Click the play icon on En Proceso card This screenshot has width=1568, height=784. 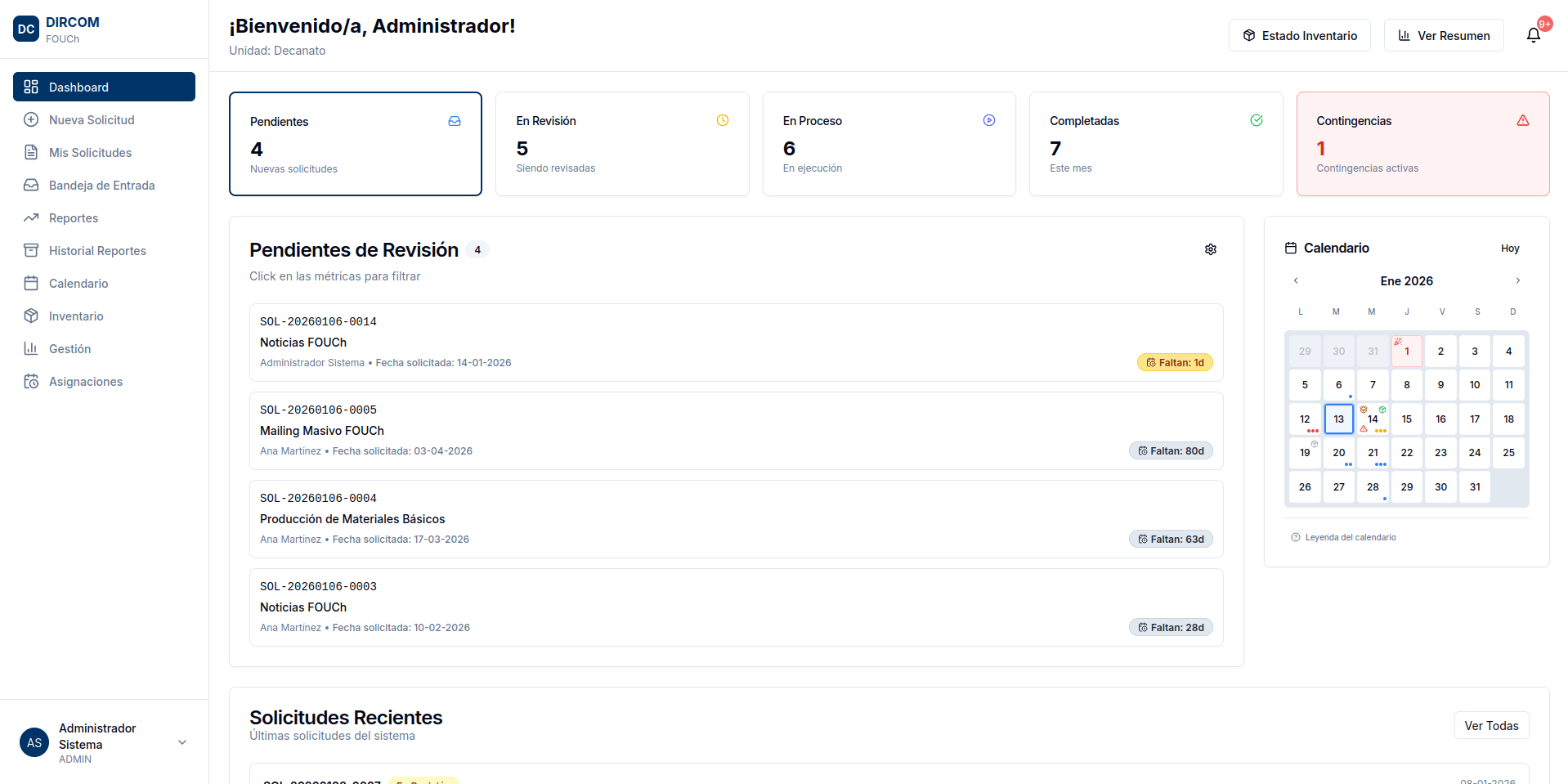(989, 120)
